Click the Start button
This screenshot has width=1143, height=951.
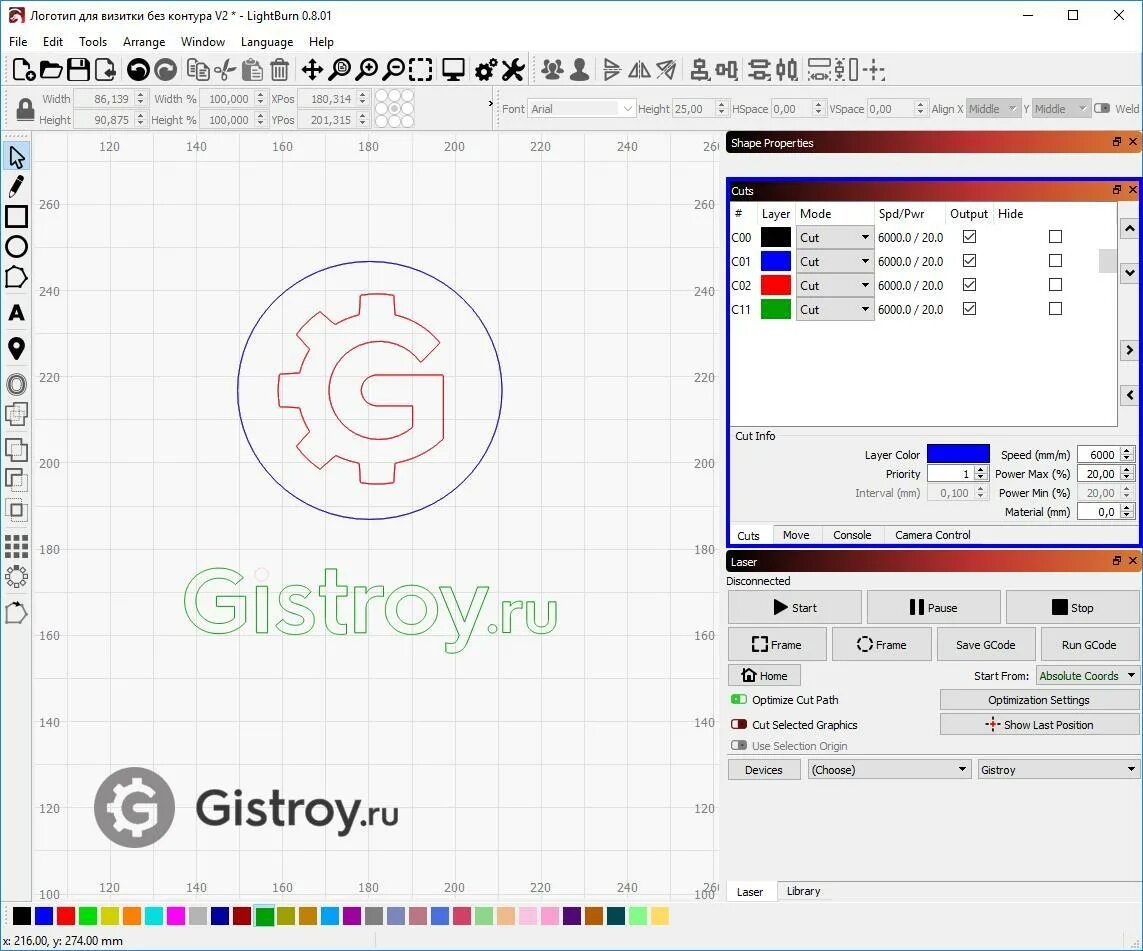click(795, 607)
